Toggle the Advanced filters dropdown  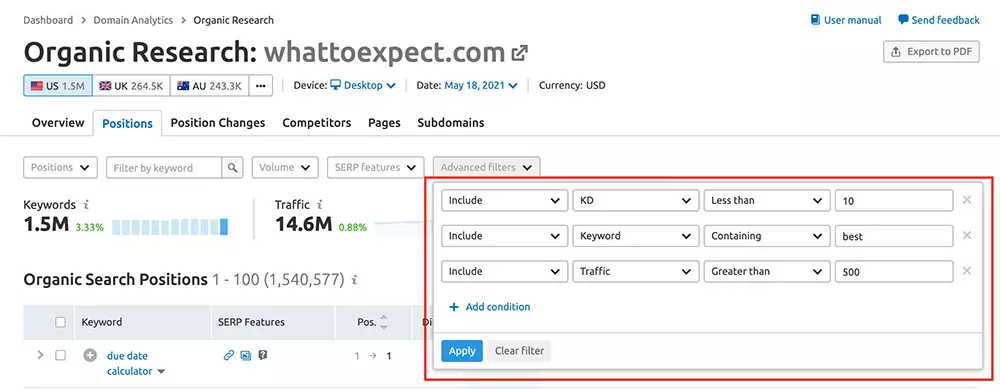point(487,168)
